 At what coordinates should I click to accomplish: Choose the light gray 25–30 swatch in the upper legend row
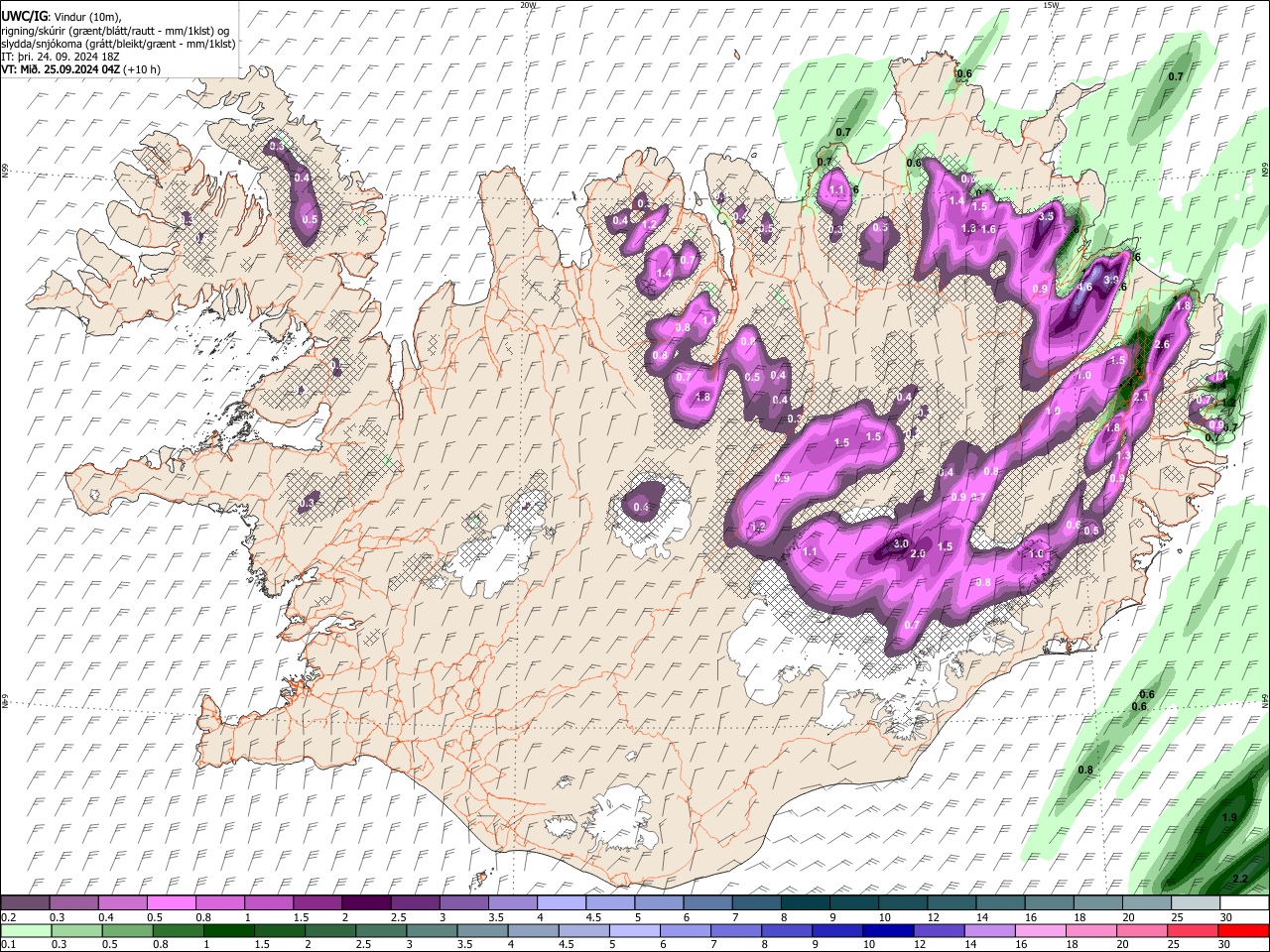coord(1195,903)
